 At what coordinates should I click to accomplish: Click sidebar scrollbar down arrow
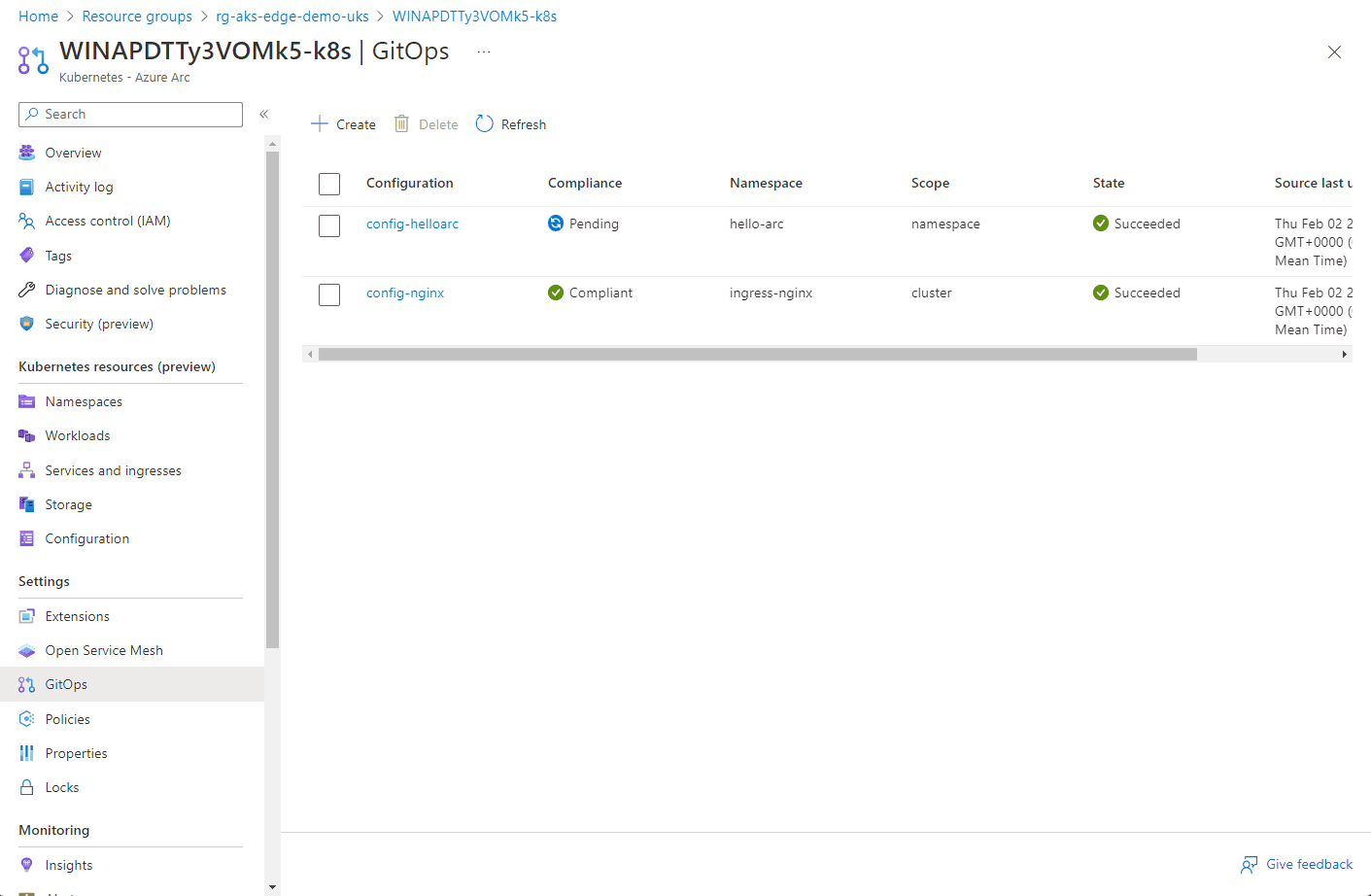tap(272, 886)
